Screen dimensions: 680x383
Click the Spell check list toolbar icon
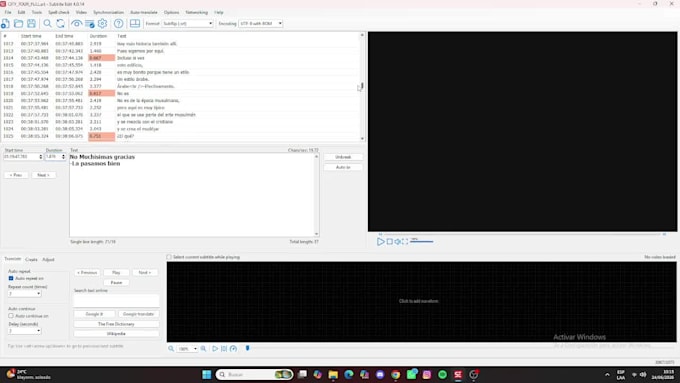(90, 23)
